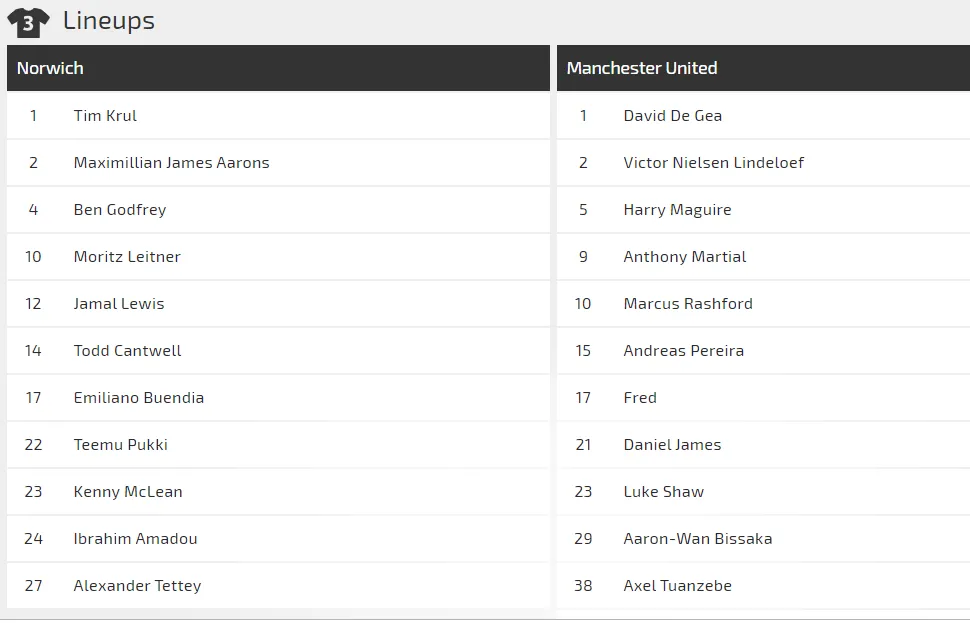The width and height of the screenshot is (970, 623).
Task: Select Harry Maguire in United lineup
Action: click(677, 210)
